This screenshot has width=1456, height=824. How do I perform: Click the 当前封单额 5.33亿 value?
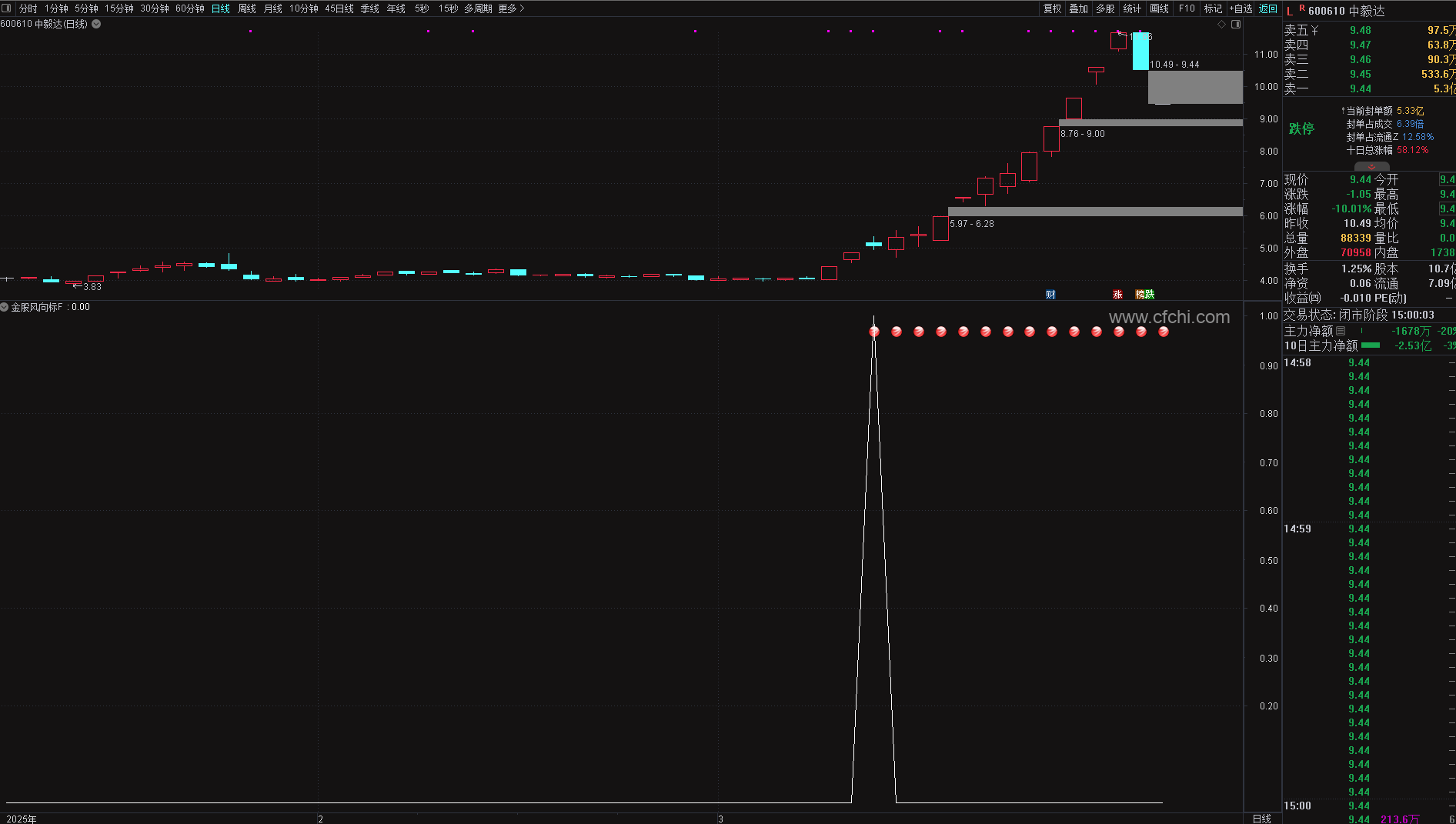[1411, 111]
